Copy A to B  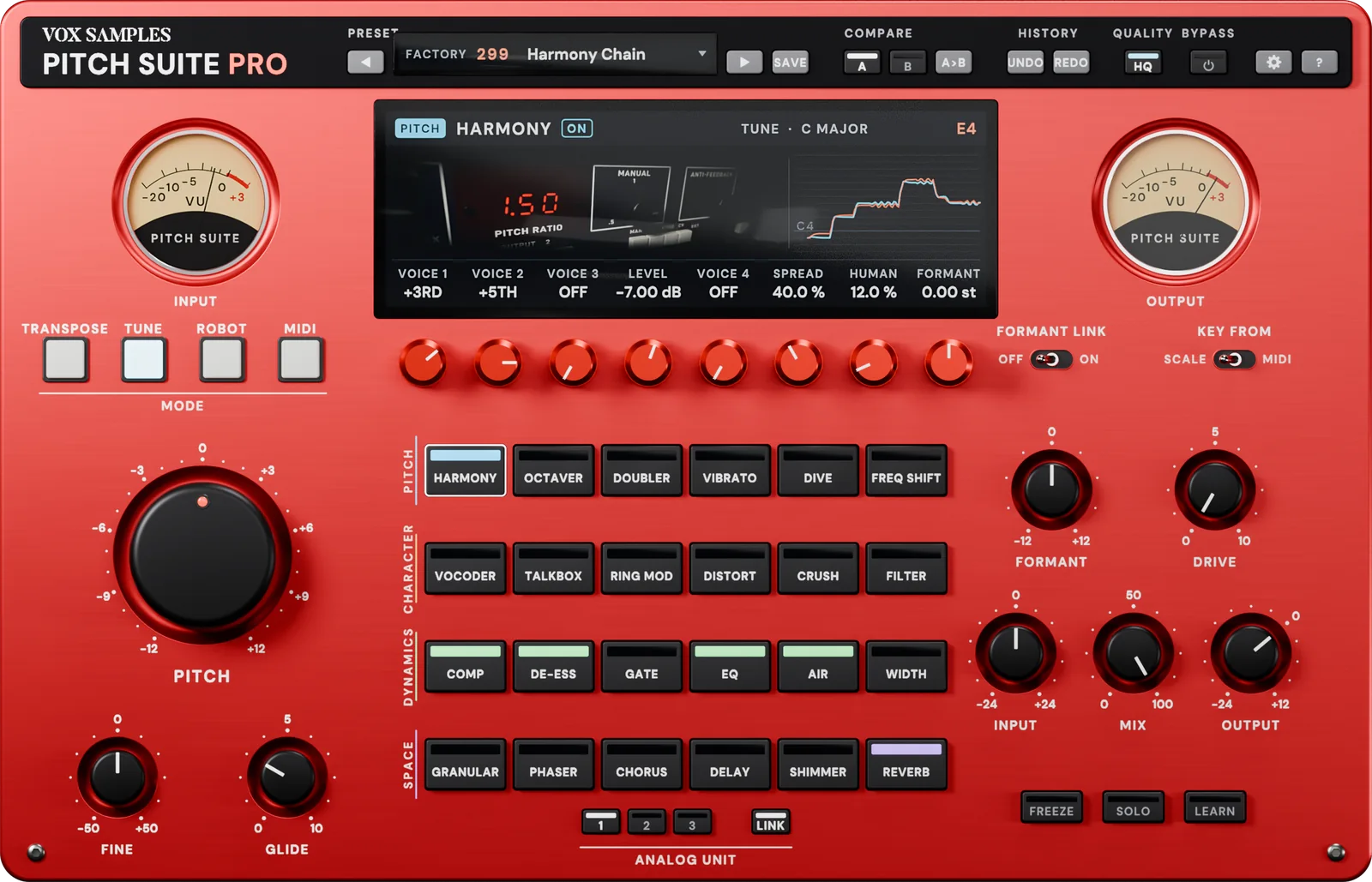(953, 63)
